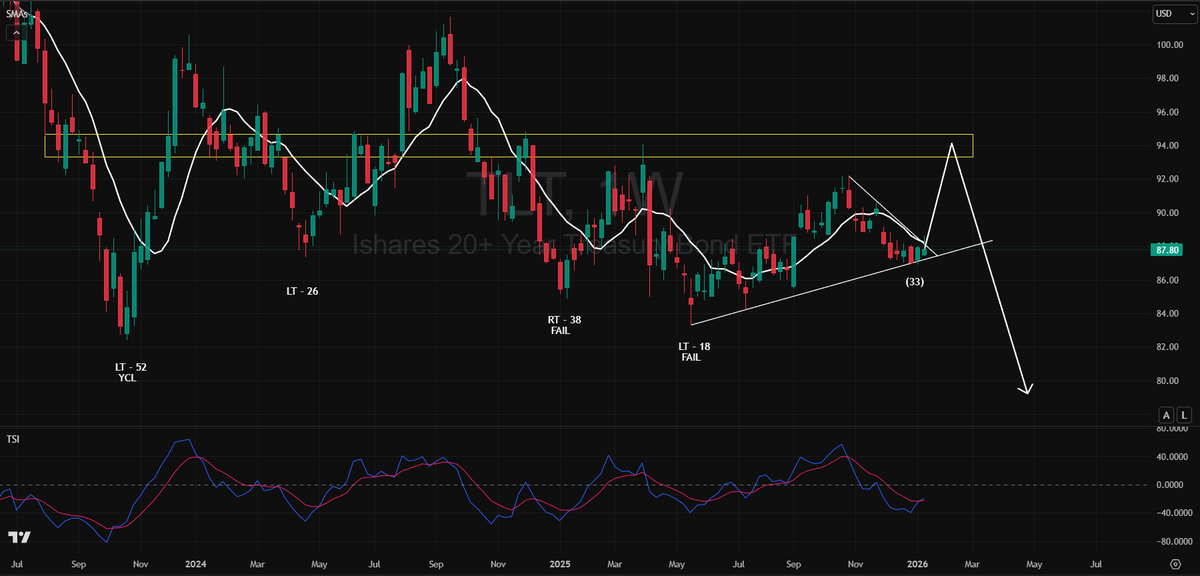The height and width of the screenshot is (576, 1200).
Task: Click the TSI indicator legend label
Action: (x=12, y=438)
